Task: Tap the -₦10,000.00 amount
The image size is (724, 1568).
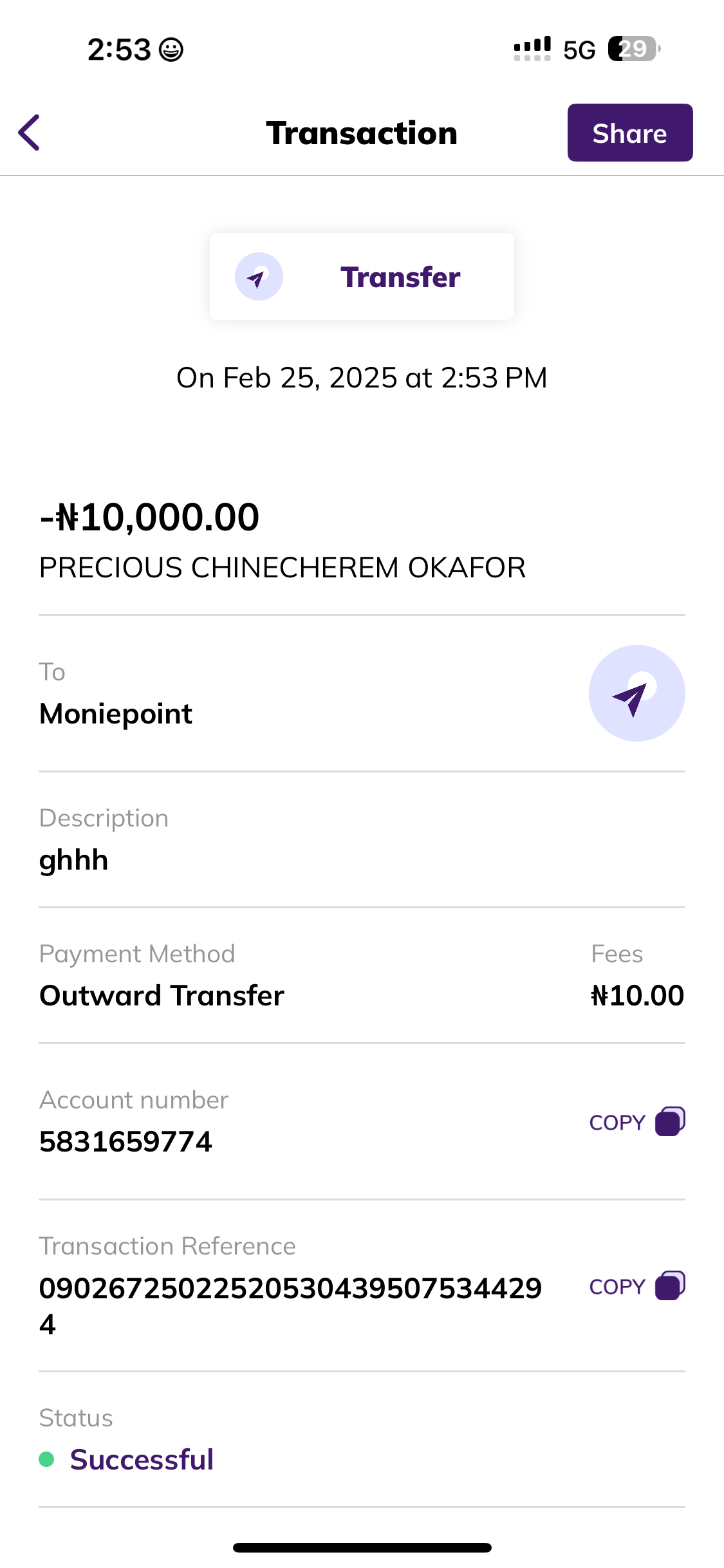Action: (149, 517)
